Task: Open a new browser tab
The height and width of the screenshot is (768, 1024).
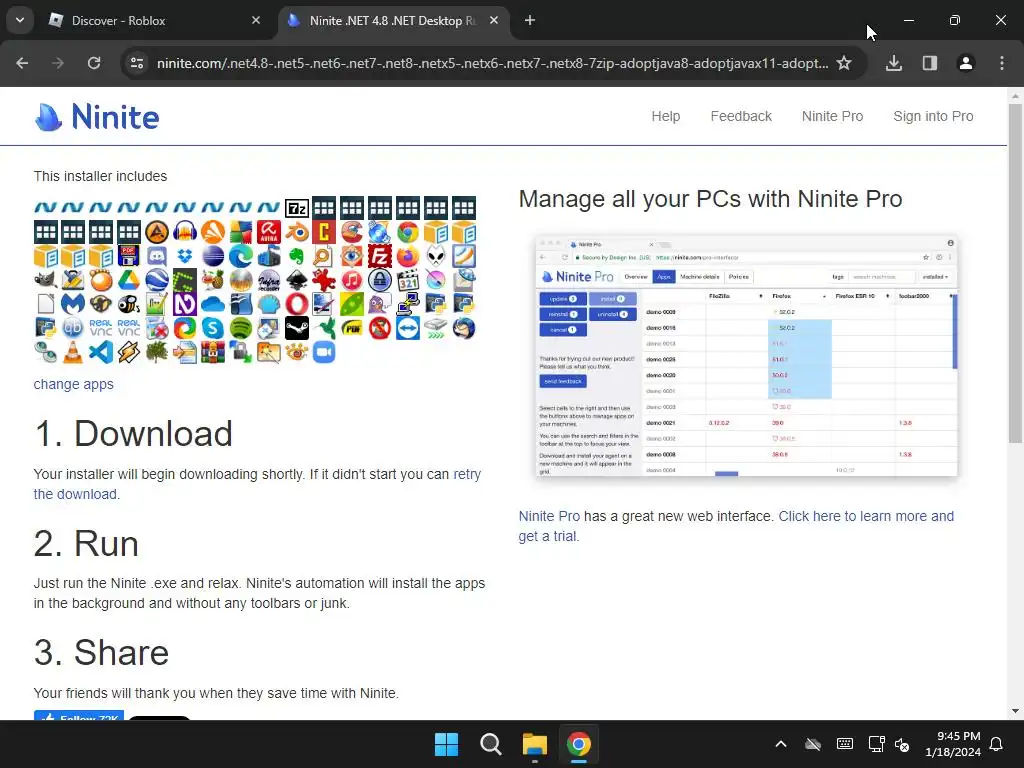Action: pyautogui.click(x=530, y=20)
